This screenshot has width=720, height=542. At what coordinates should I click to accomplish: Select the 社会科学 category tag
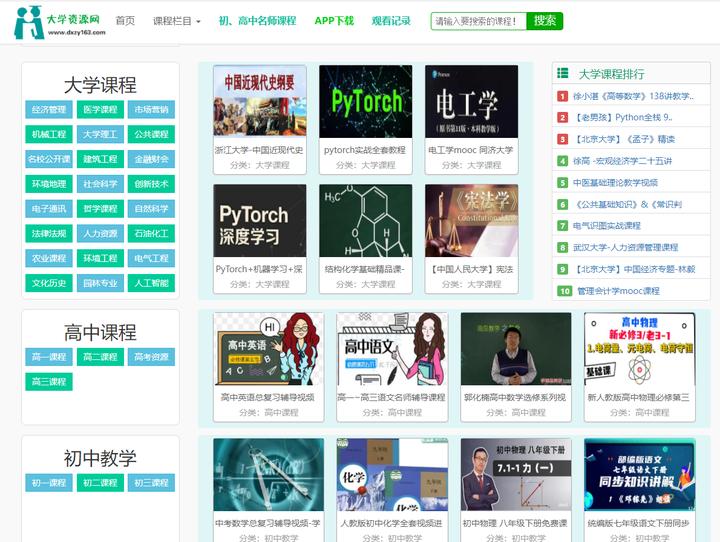pos(100,184)
